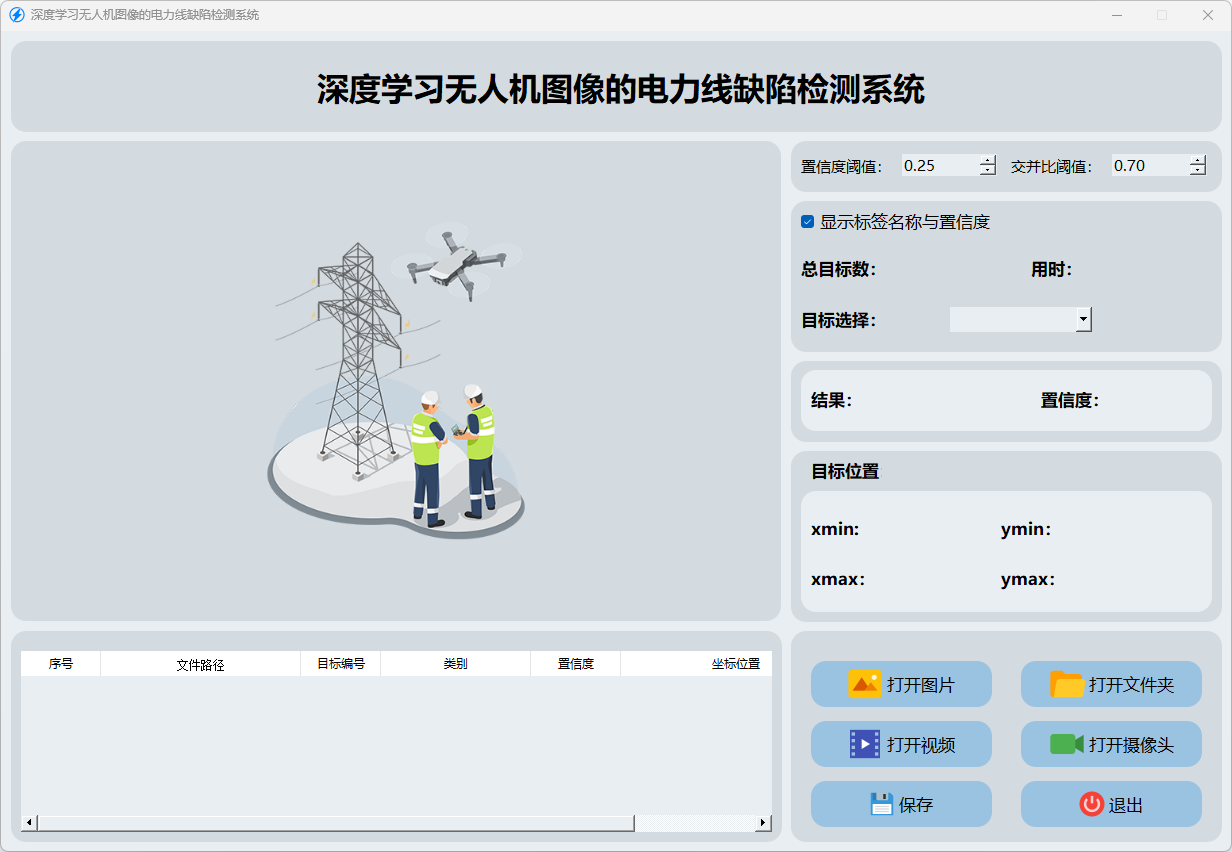Click the 置信度 column header
Screen dimensions: 1232x852
[575, 664]
